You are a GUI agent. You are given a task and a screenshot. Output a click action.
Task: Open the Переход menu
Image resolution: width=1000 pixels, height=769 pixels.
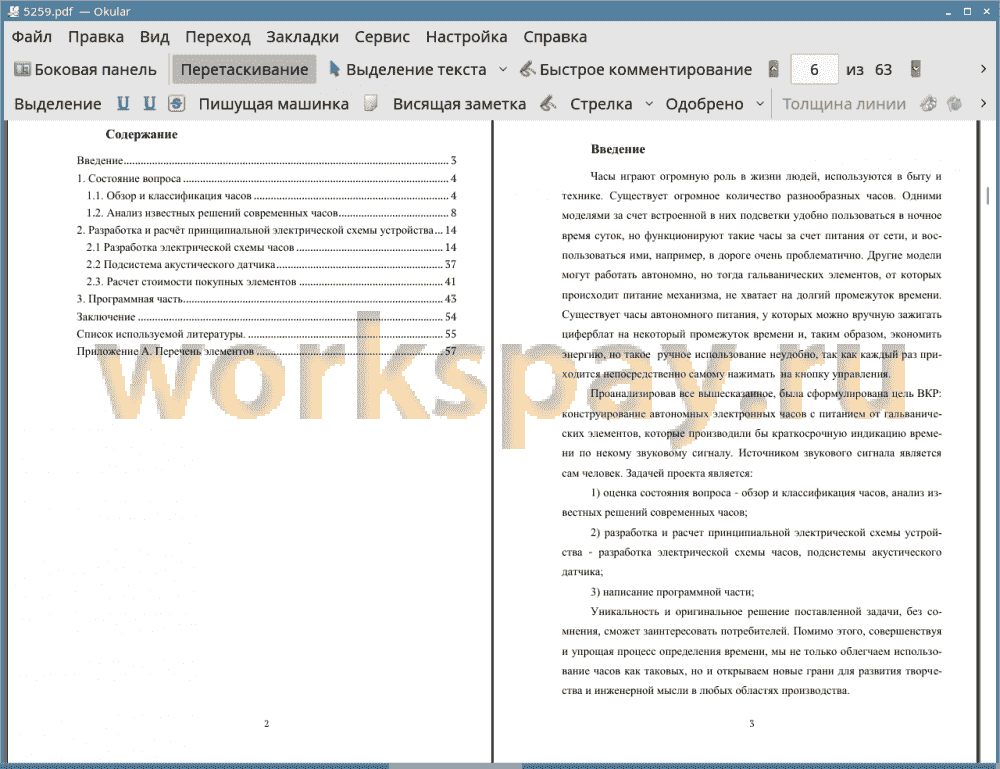[x=217, y=37]
